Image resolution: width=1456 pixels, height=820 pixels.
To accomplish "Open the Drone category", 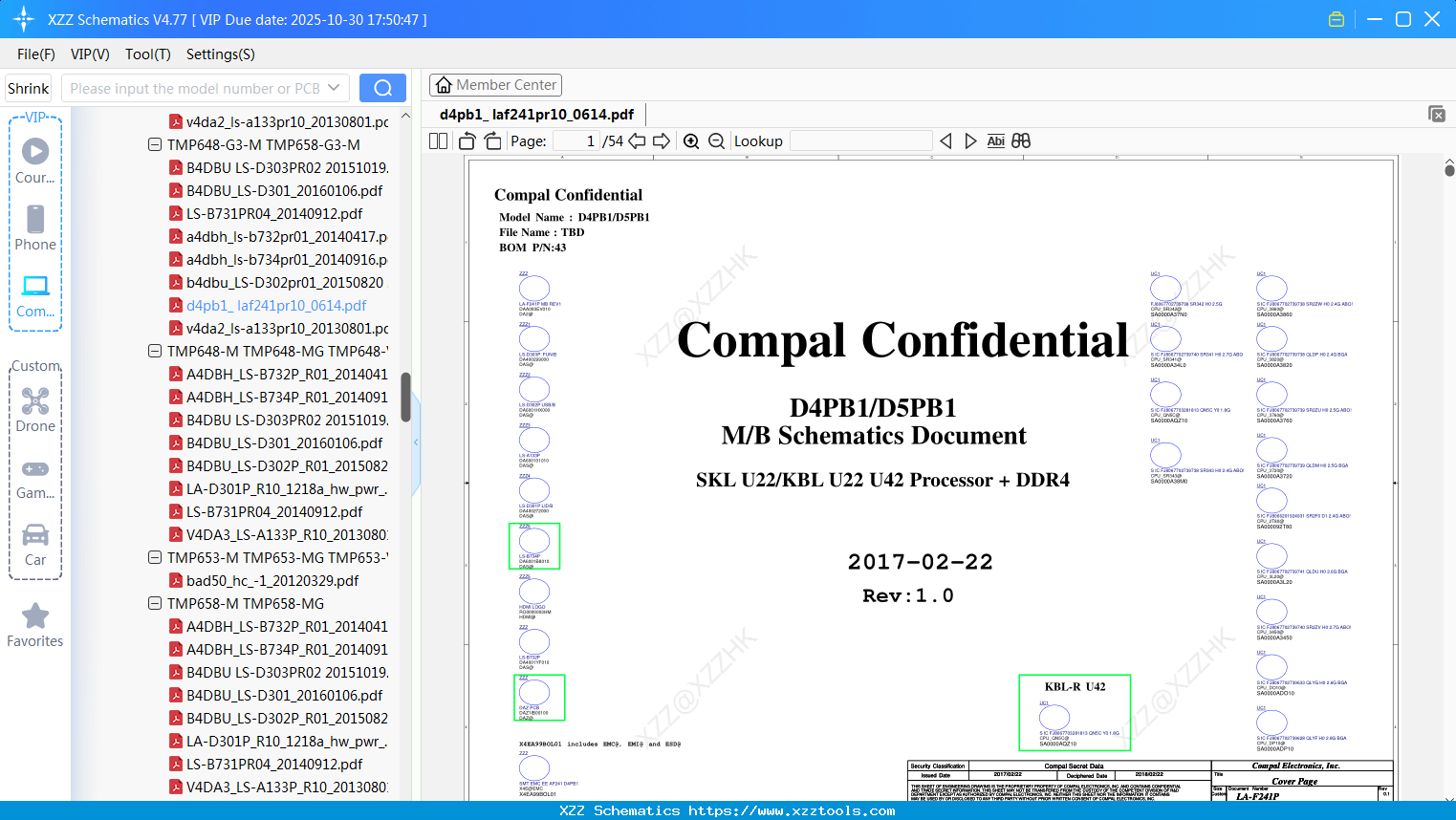I will tap(35, 410).
